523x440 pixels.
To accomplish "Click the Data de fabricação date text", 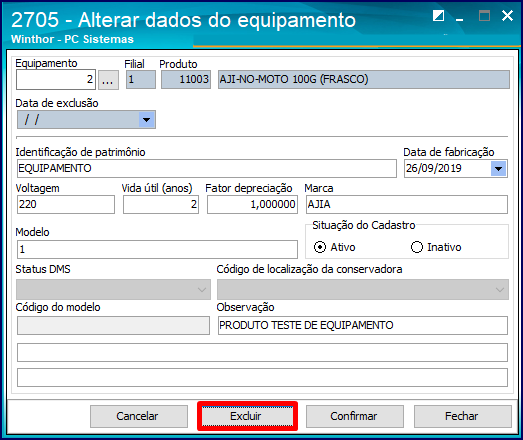I will [434, 168].
